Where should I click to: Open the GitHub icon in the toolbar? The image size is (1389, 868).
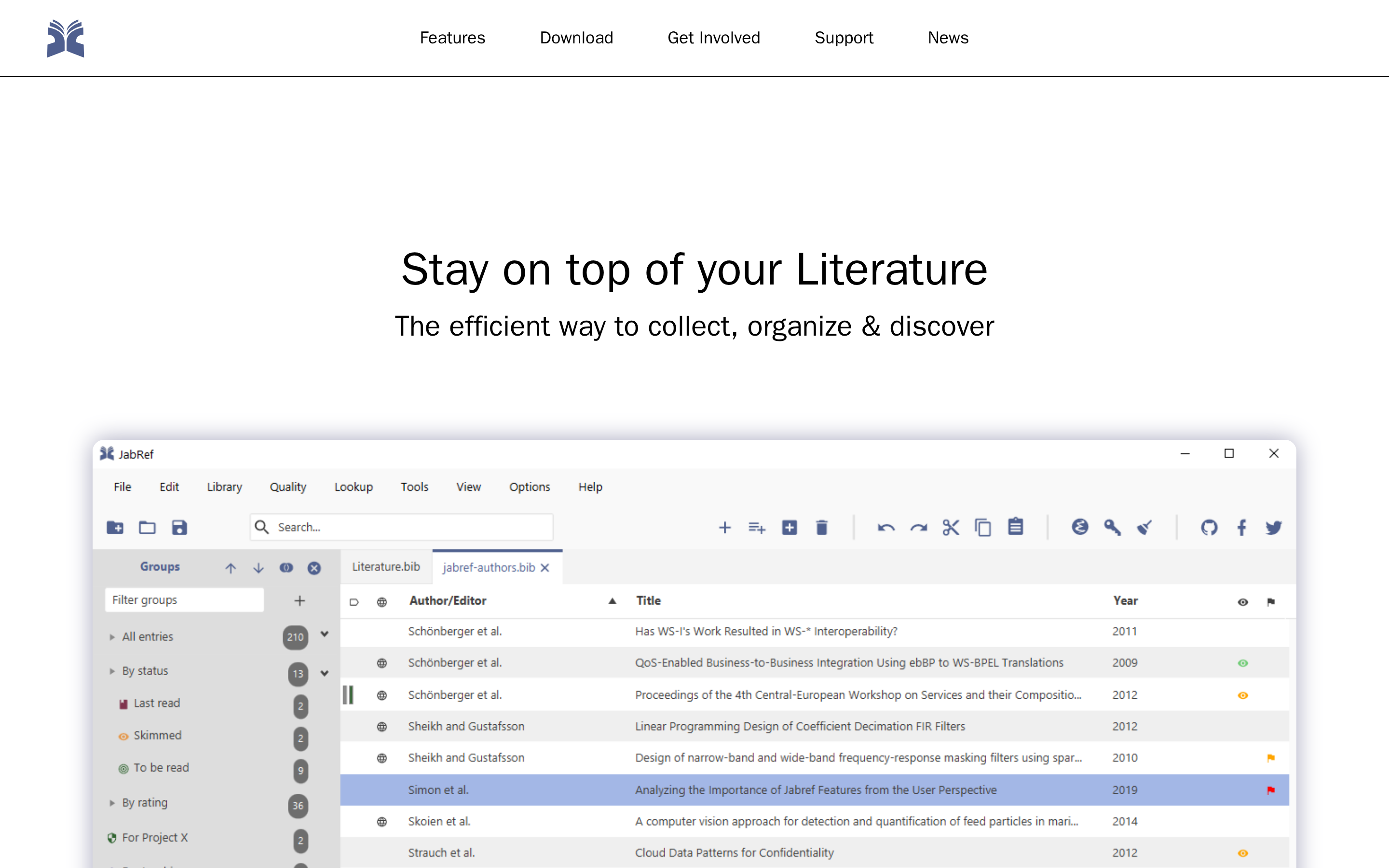click(x=1209, y=527)
